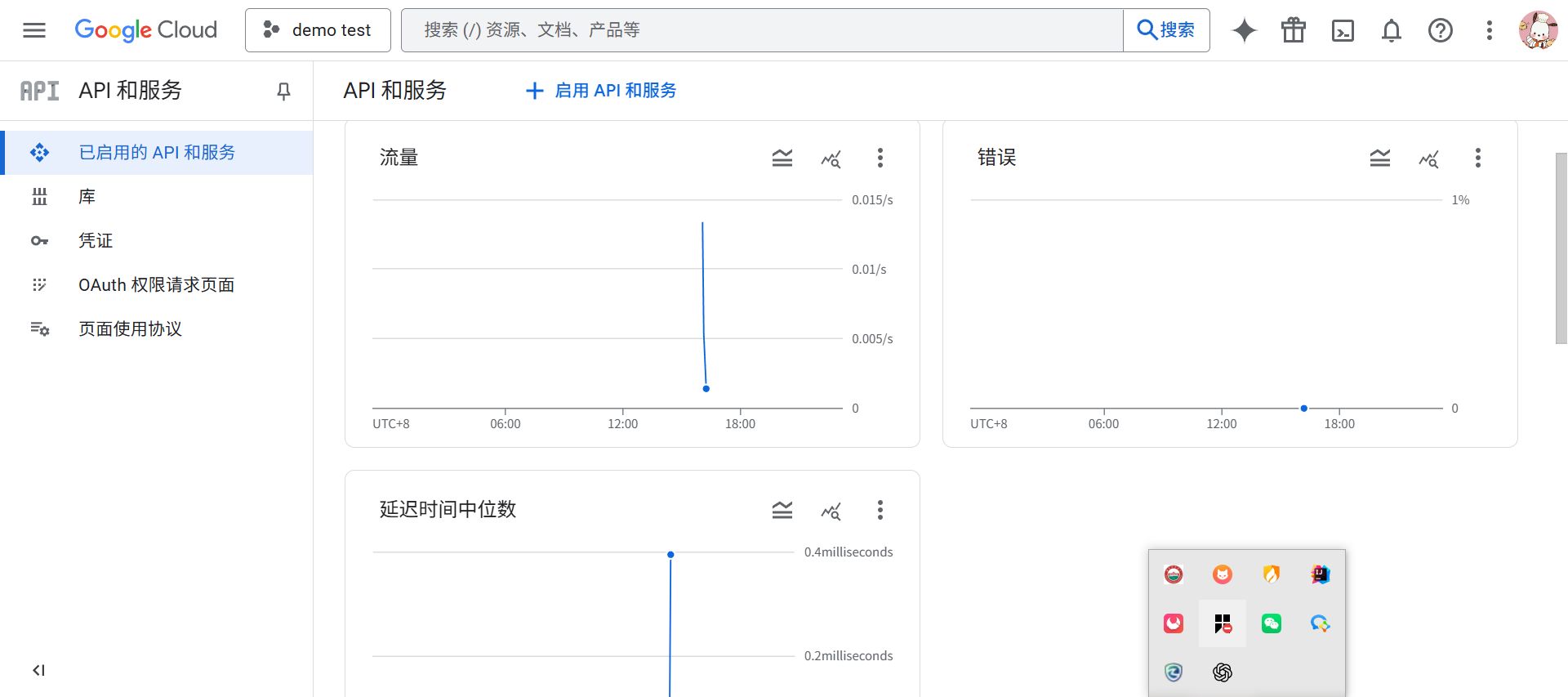This screenshot has height=697, width=1568.
Task: Click the page vertical scrollbar thumb
Action: coord(1561,248)
